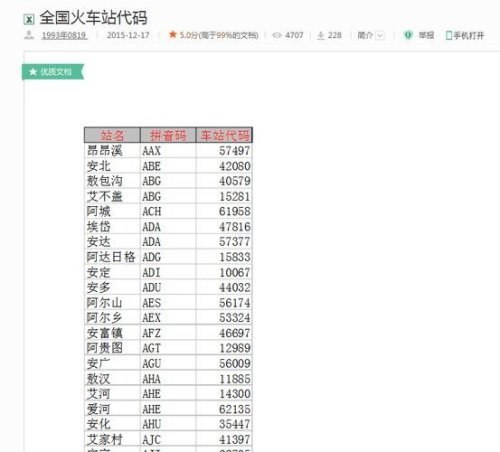Click the view count 4707

click(294, 35)
